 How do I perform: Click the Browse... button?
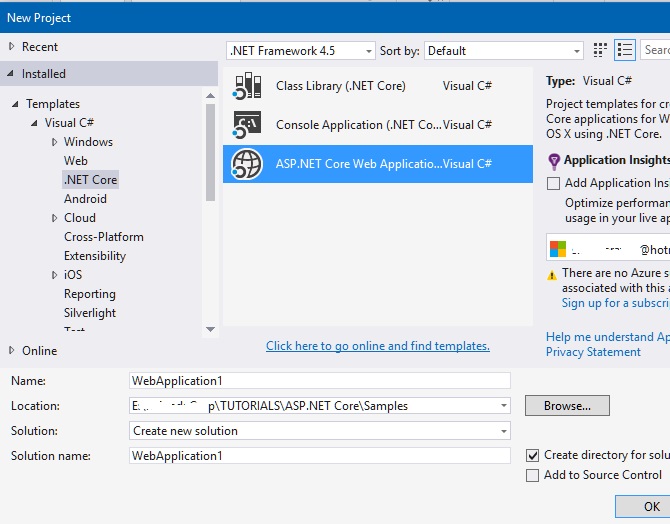[x=567, y=405]
